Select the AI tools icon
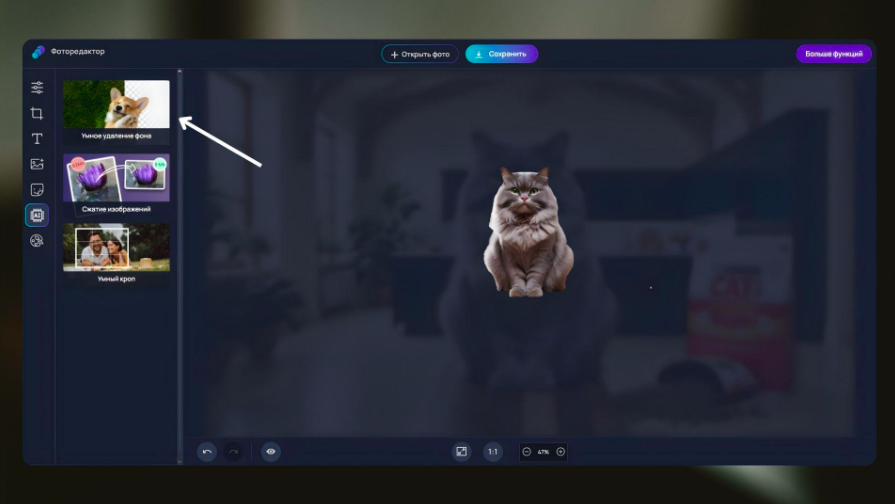895x504 pixels. 37,215
